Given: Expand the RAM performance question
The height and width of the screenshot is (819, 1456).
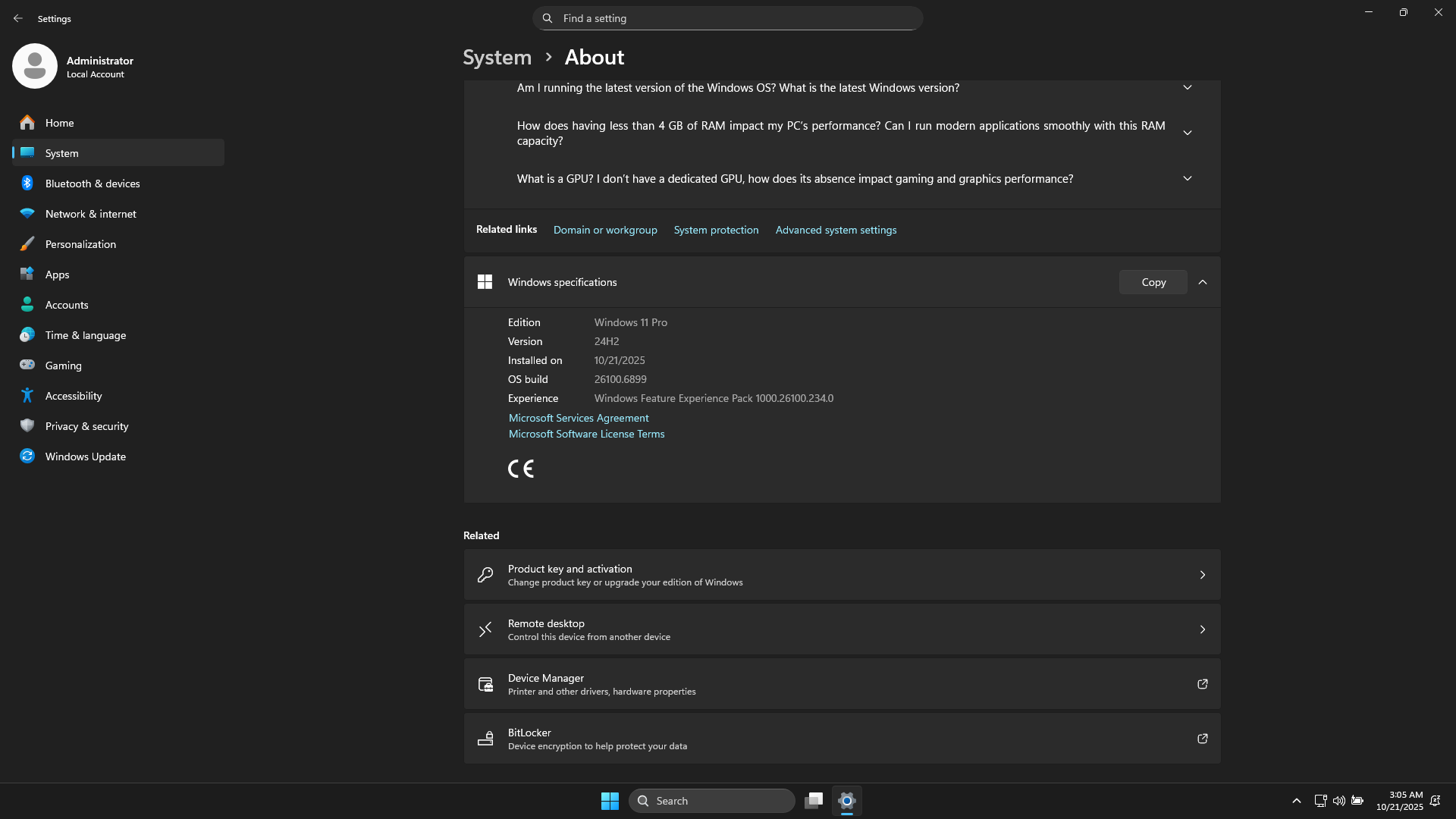Looking at the screenshot, I should click(1188, 133).
